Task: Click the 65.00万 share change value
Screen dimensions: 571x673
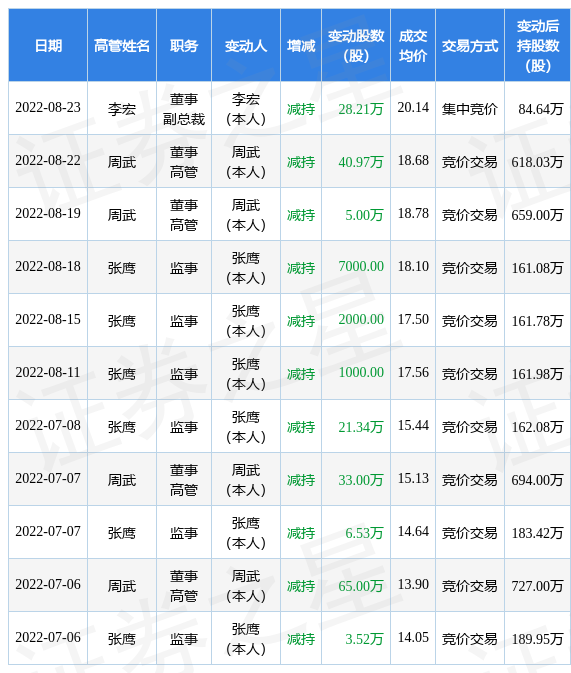Action: click(x=361, y=586)
